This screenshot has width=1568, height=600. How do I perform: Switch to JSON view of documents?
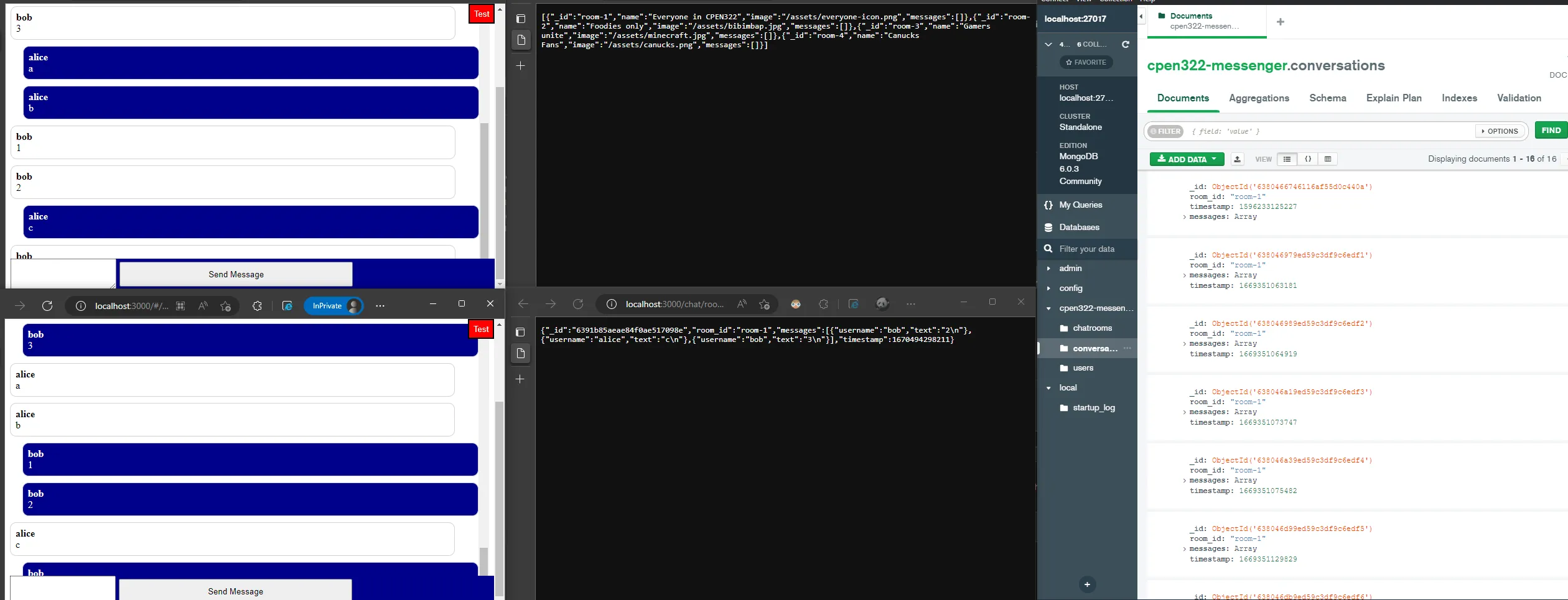tap(1307, 159)
